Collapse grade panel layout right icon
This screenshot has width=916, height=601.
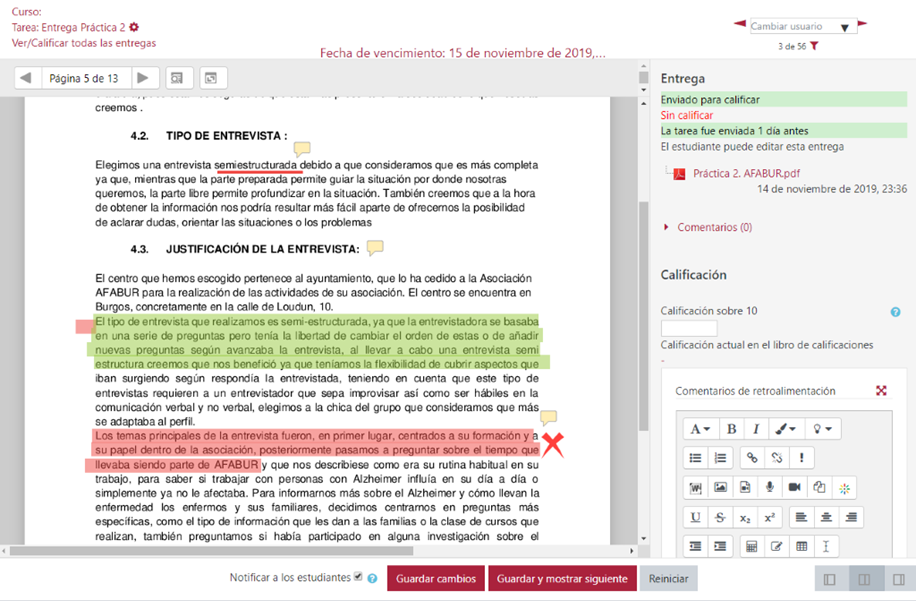coord(898,579)
